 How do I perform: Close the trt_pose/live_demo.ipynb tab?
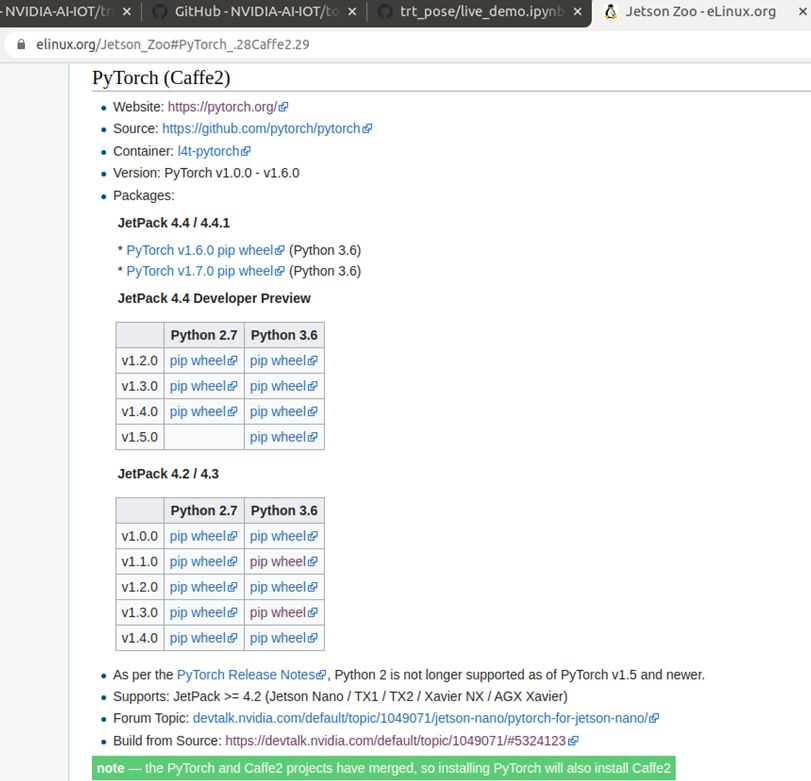(x=577, y=11)
